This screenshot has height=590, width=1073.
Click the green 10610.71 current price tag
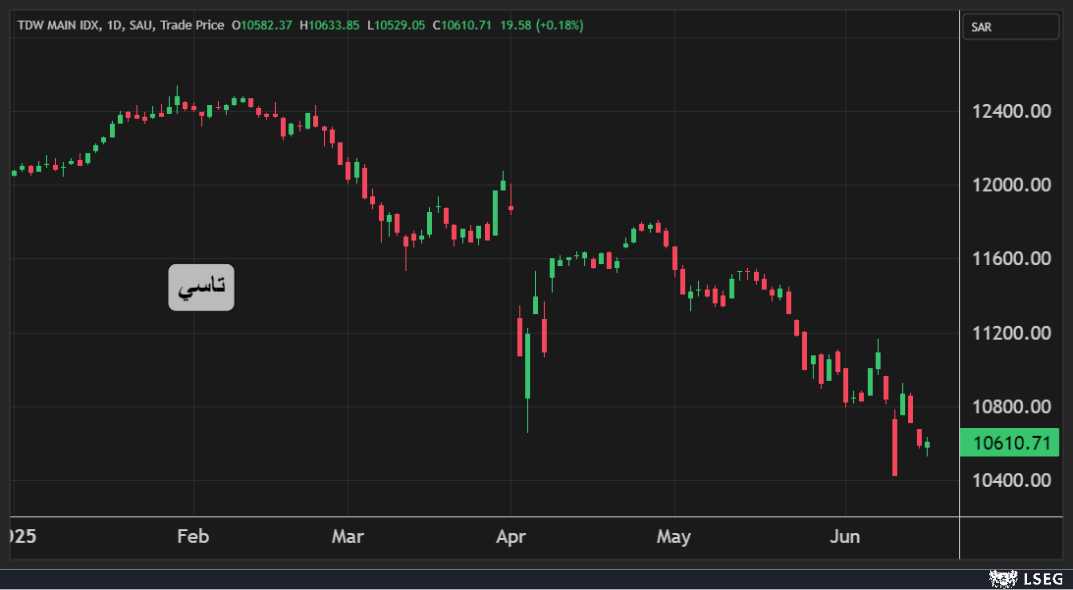1009,443
